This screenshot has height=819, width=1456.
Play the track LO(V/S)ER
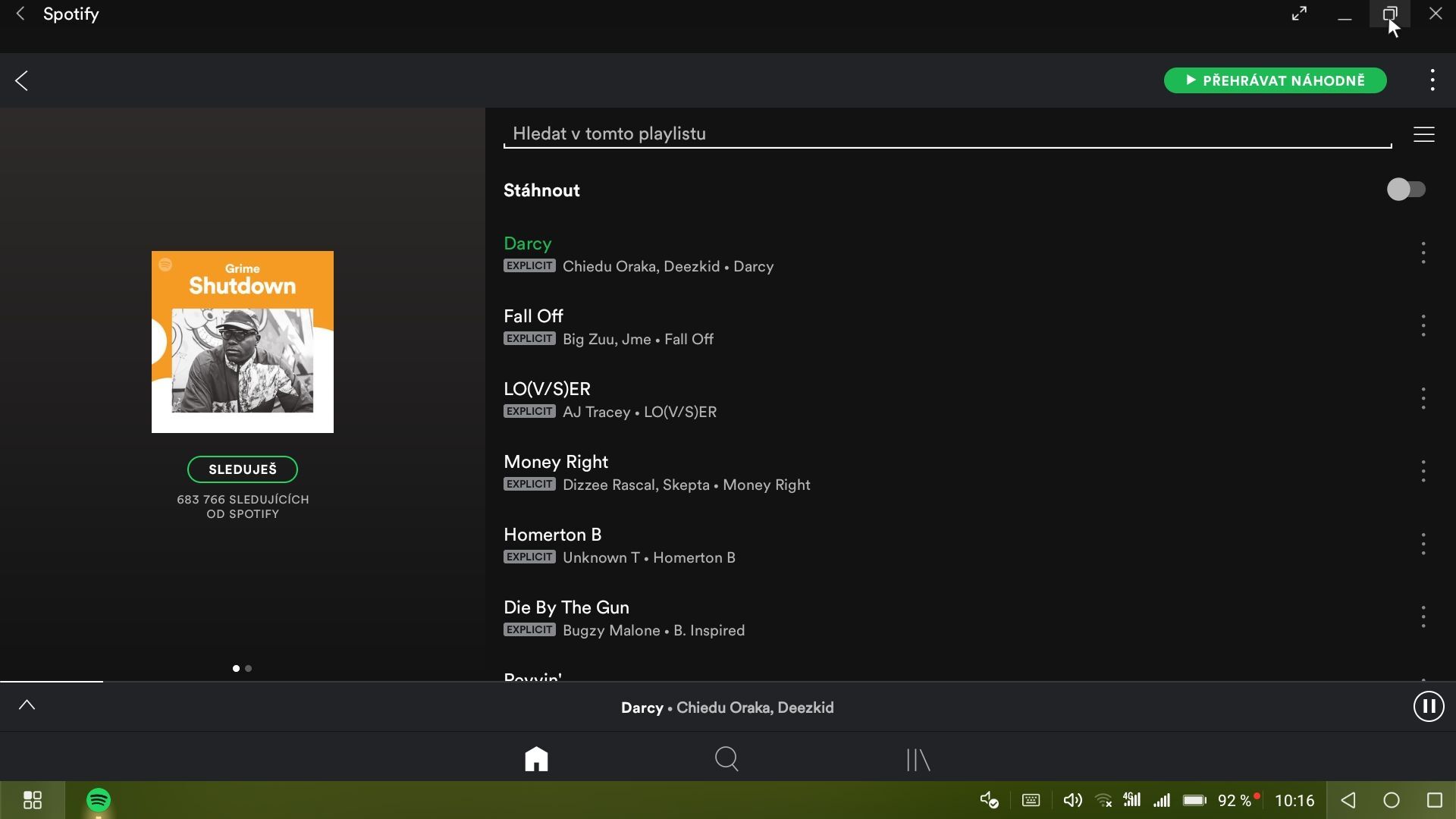point(547,390)
